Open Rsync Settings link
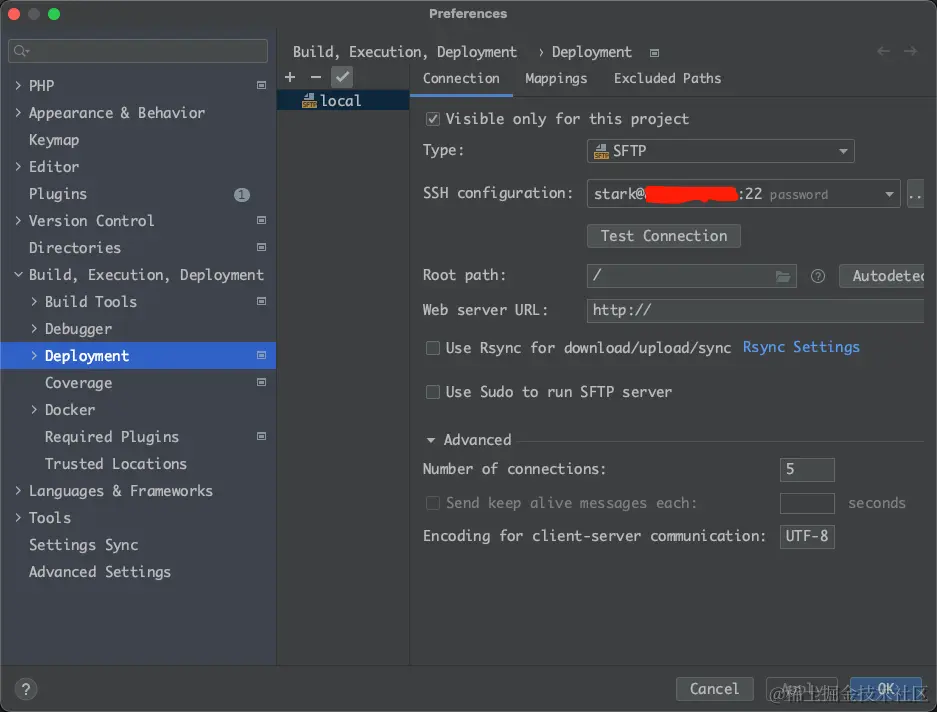Viewport: 937px width, 712px height. tap(801, 347)
